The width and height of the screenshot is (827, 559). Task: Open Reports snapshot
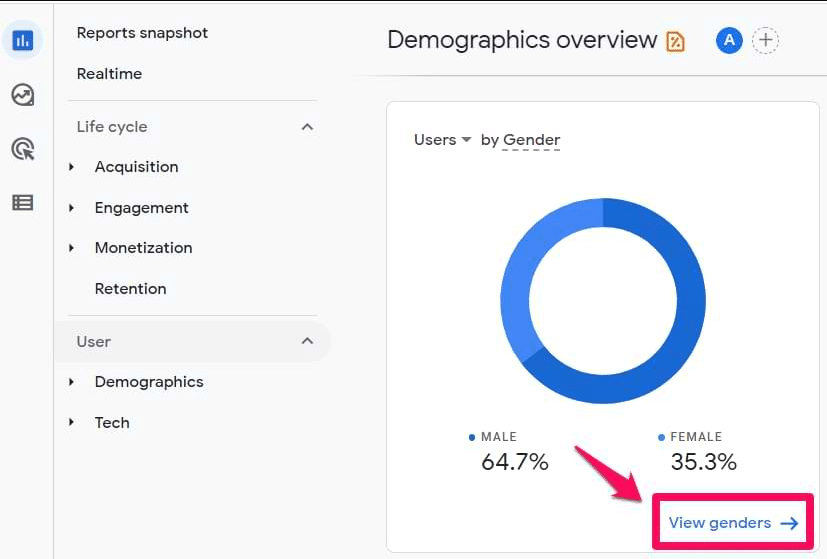[142, 33]
